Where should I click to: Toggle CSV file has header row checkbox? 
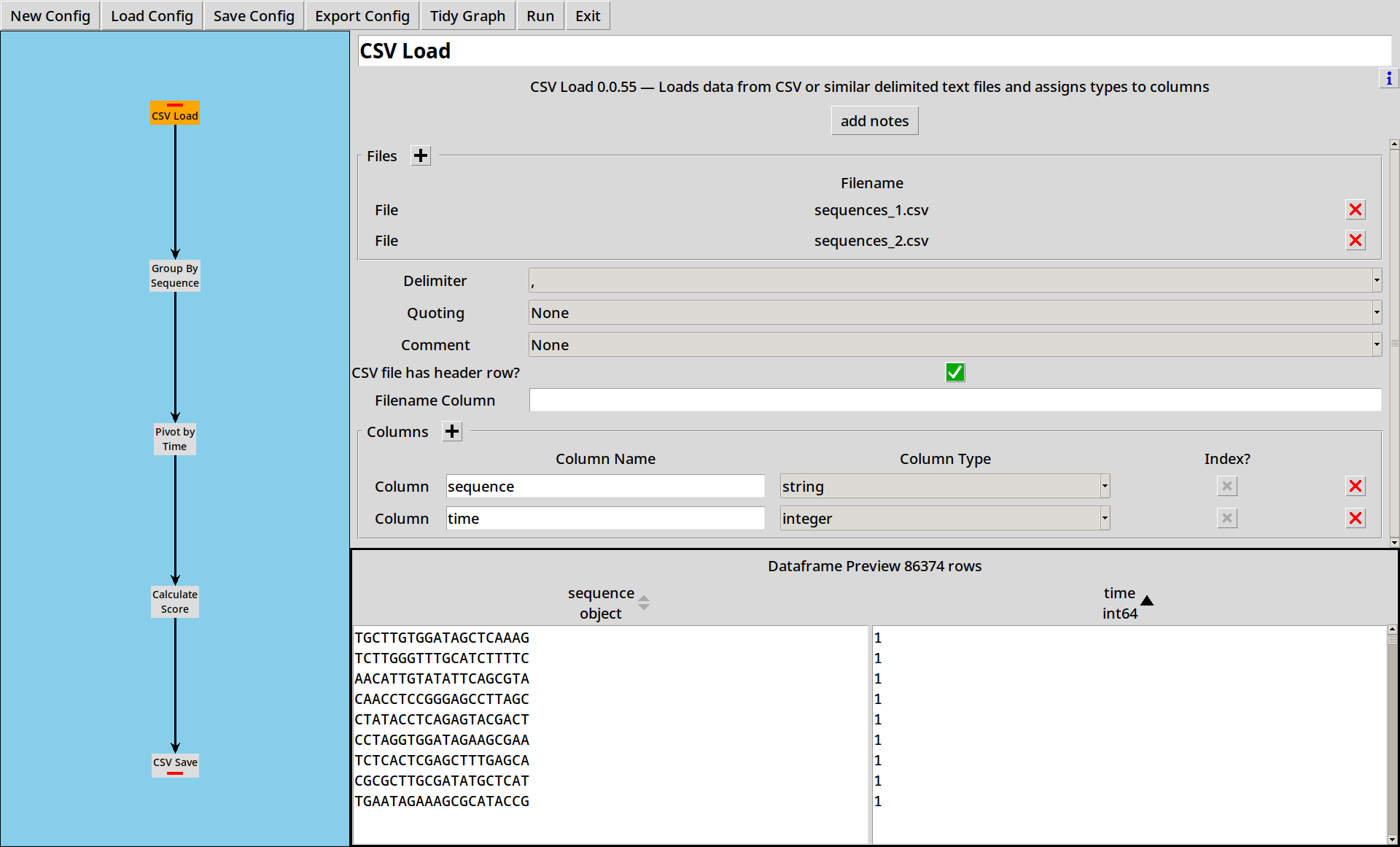[955, 373]
